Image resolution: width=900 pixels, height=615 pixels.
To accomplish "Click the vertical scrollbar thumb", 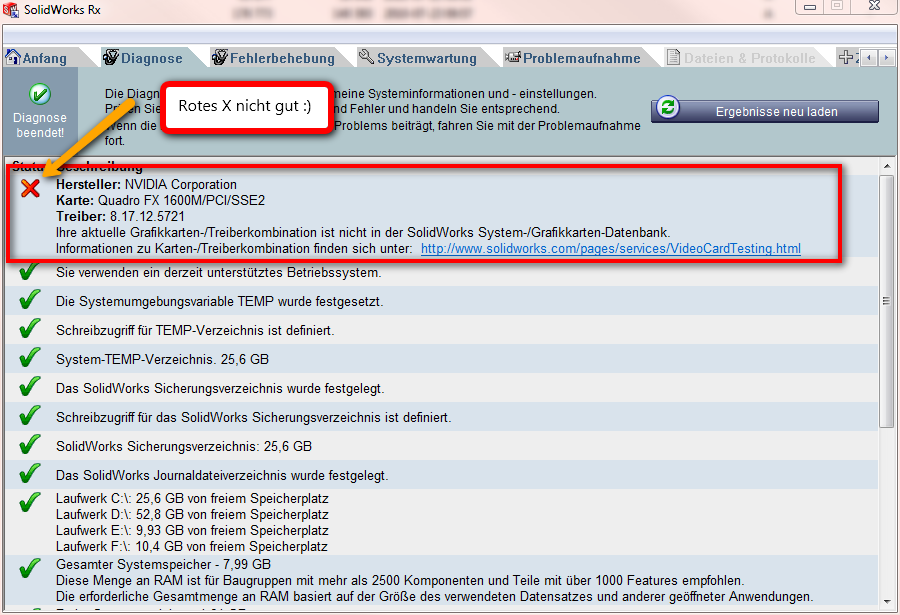I will (x=887, y=301).
